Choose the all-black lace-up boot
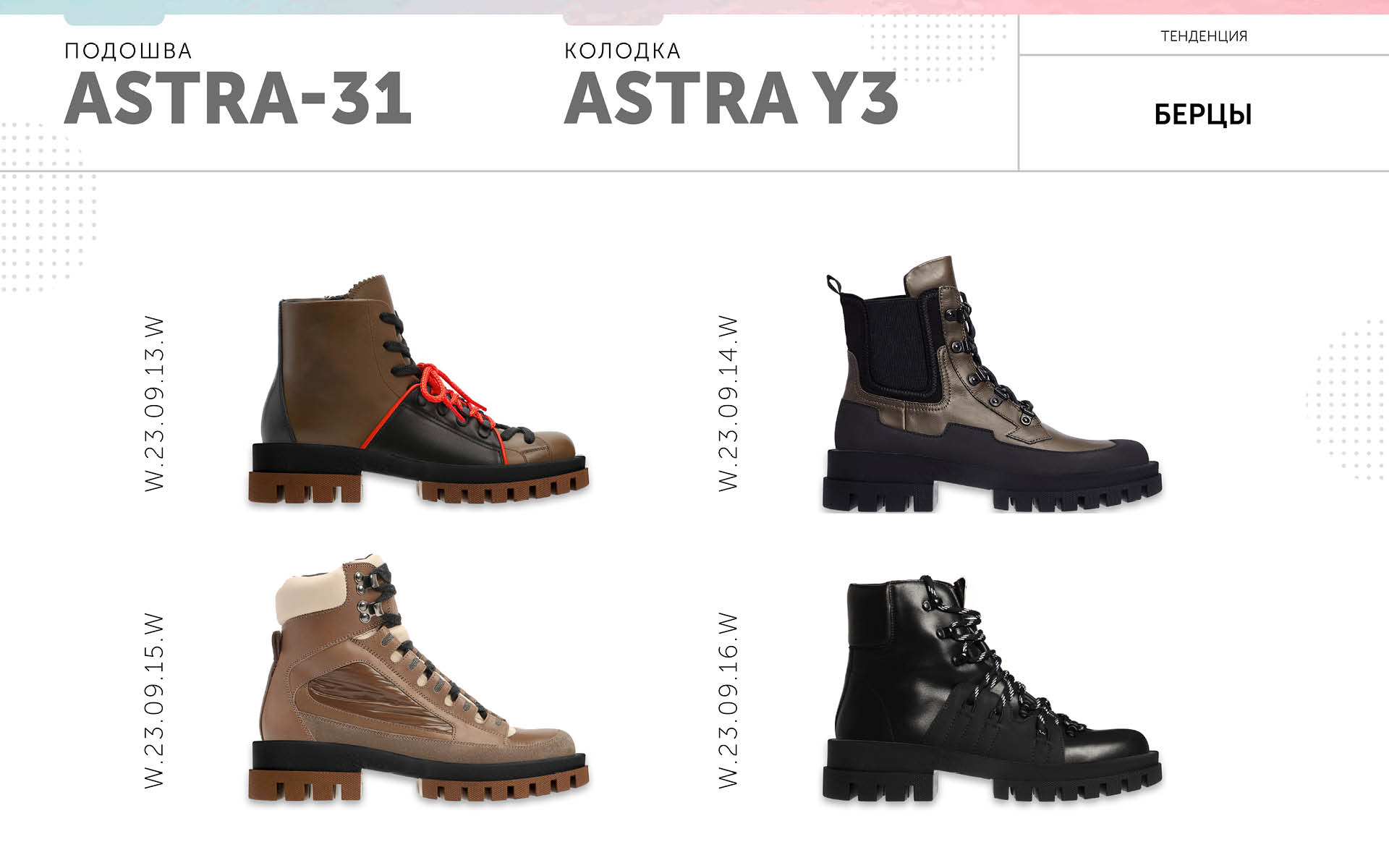 [992, 689]
